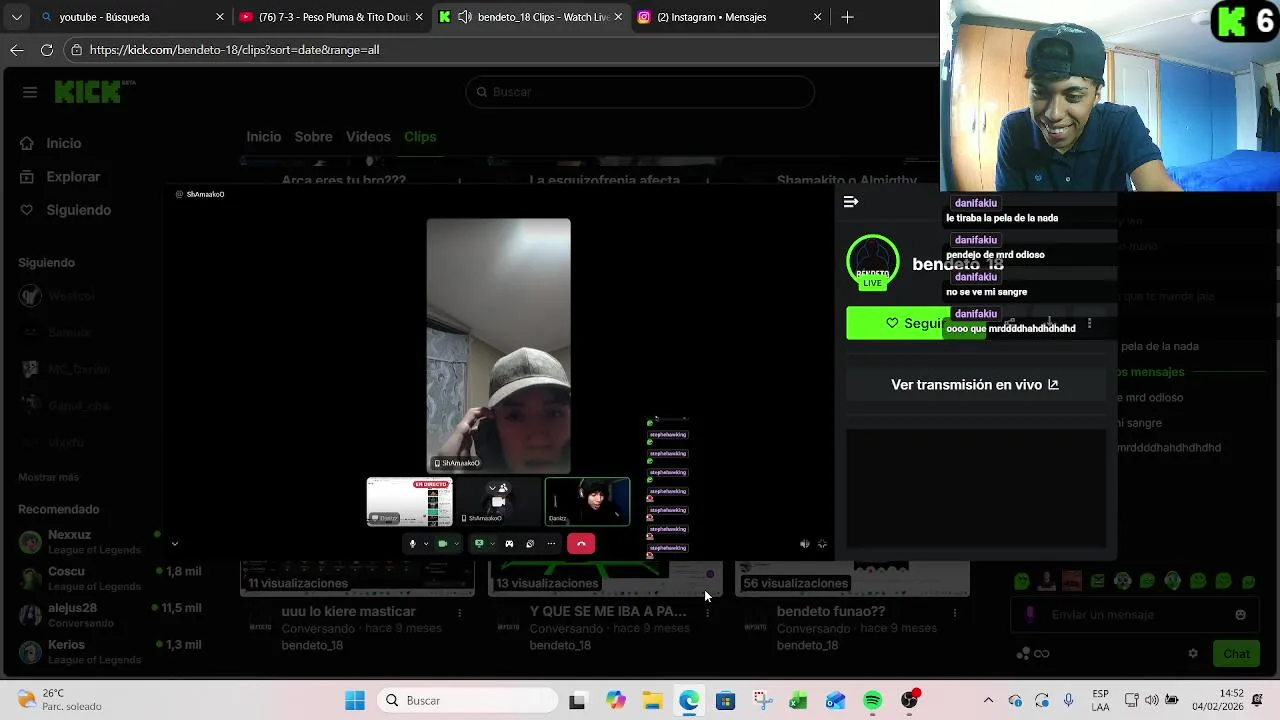Select Kerios recommended channel
Image resolution: width=1280 pixels, height=720 pixels.
tap(110, 652)
